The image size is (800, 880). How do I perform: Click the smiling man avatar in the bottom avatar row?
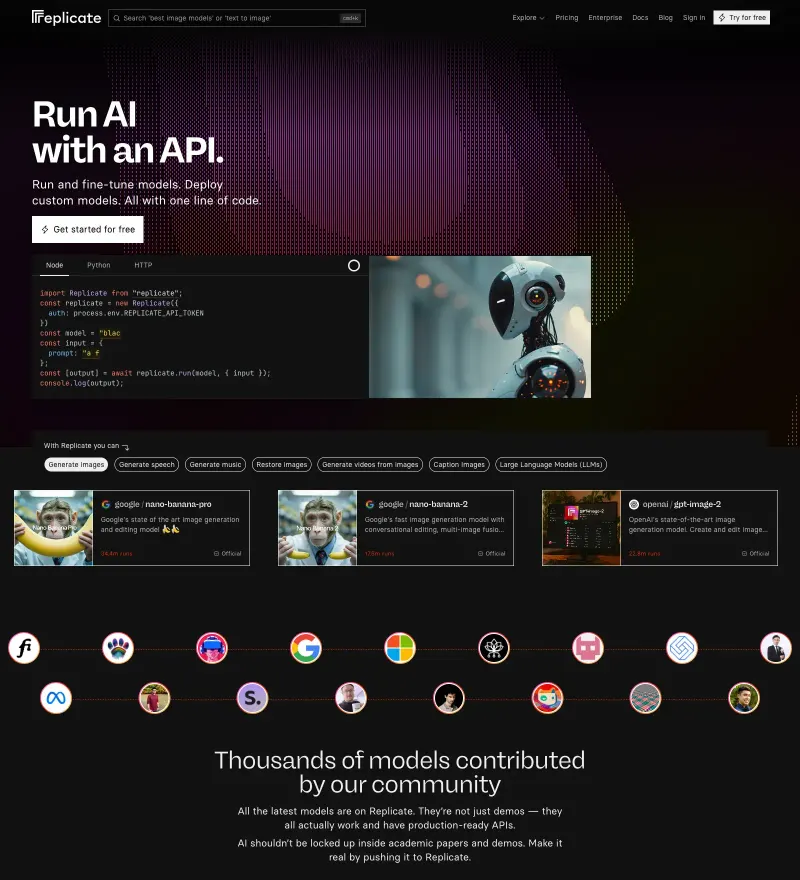pos(744,698)
